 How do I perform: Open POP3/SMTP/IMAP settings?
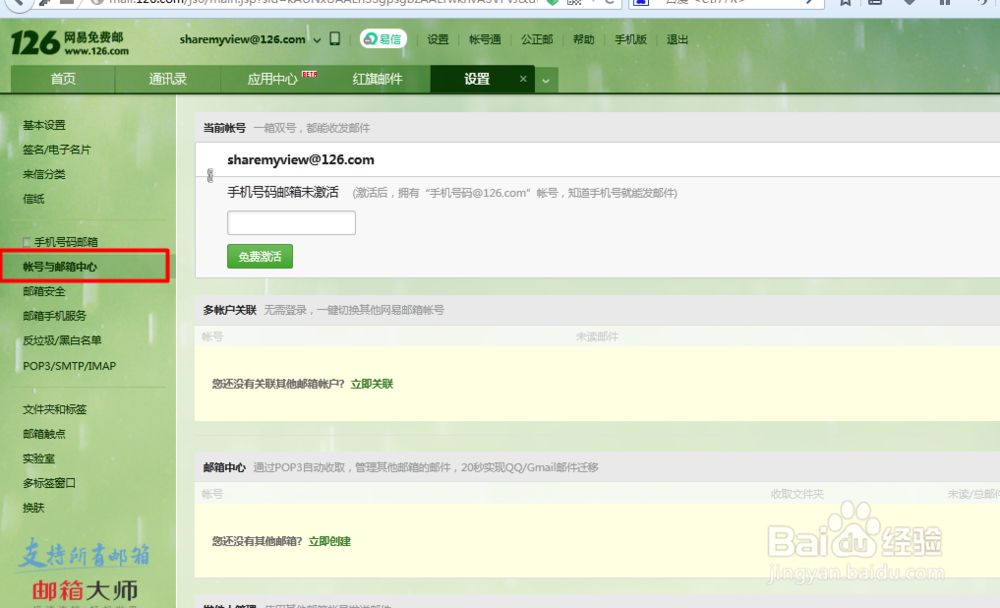click(x=69, y=366)
